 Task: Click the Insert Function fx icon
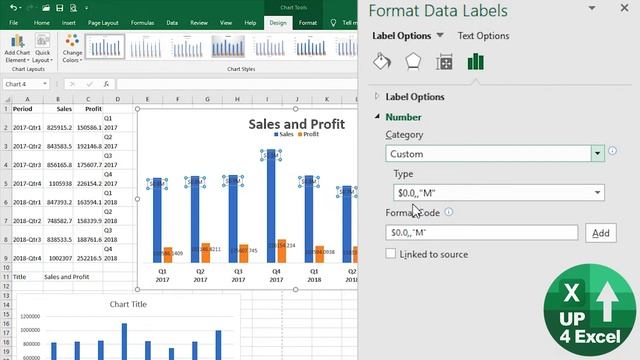point(106,84)
